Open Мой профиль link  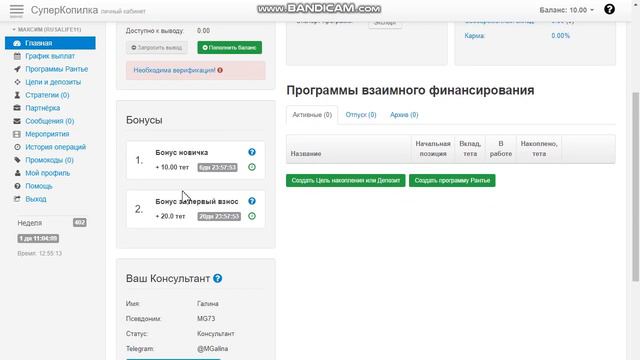click(x=47, y=173)
